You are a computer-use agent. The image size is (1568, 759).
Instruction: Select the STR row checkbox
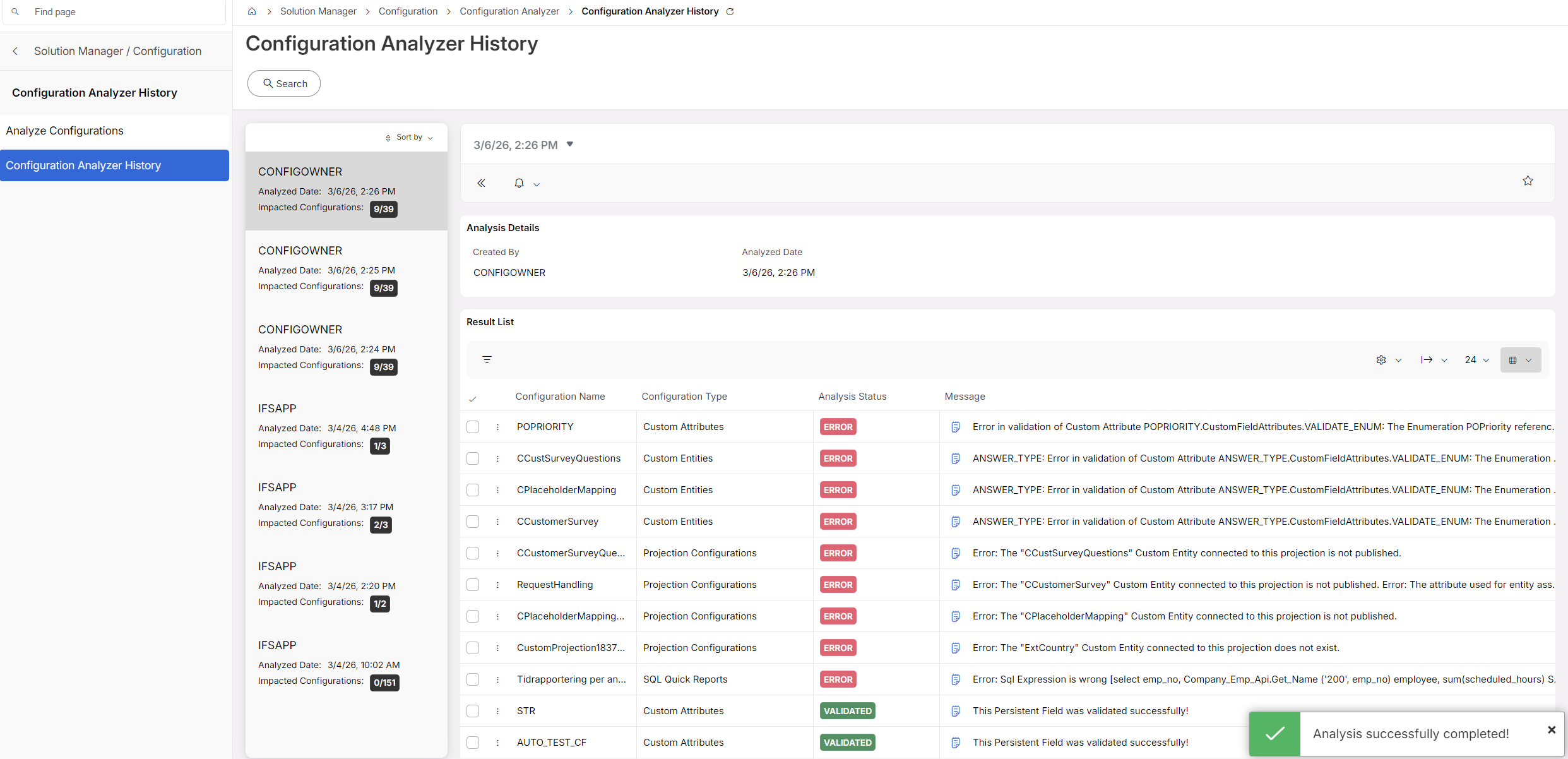(x=473, y=711)
